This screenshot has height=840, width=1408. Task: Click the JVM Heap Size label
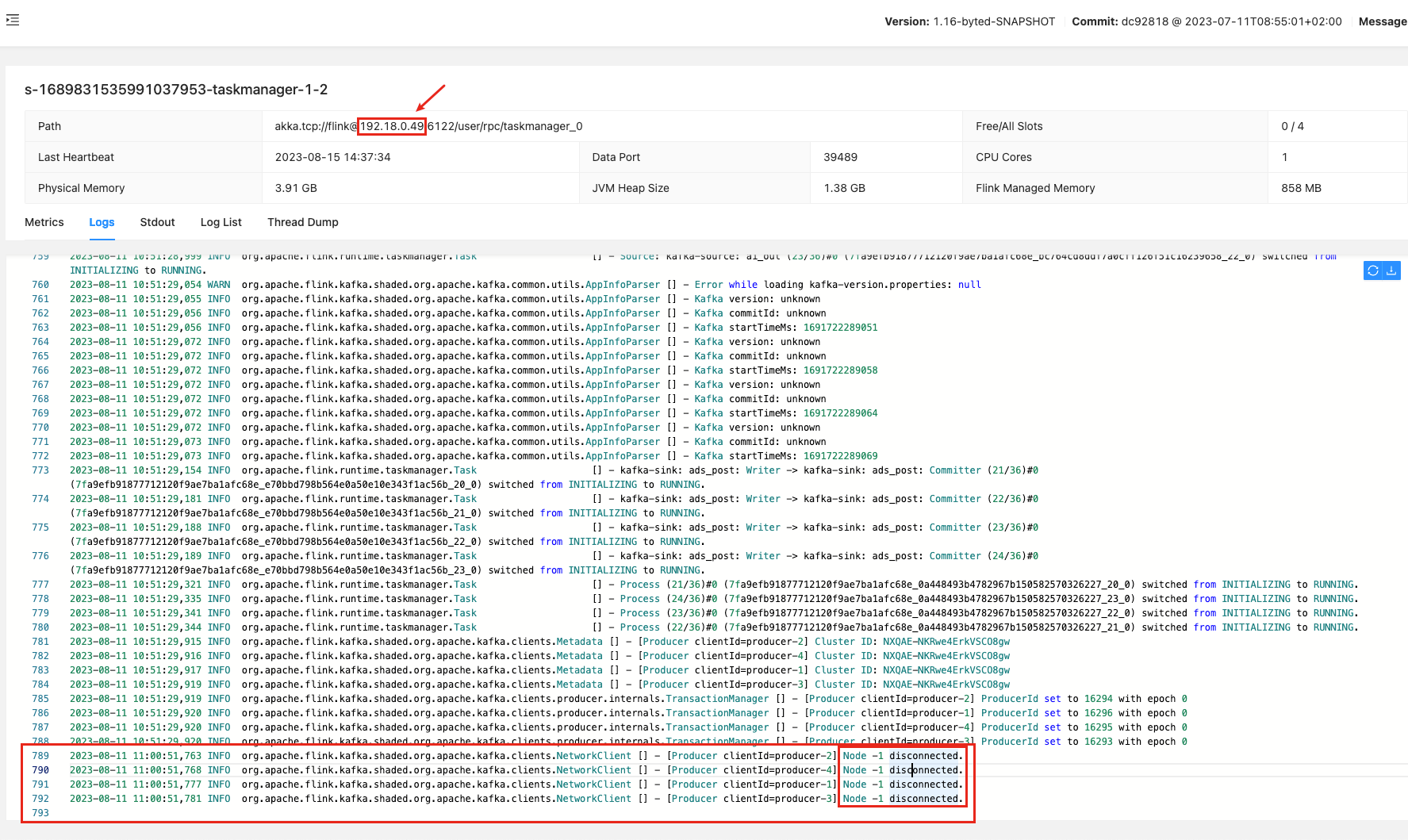(x=630, y=188)
